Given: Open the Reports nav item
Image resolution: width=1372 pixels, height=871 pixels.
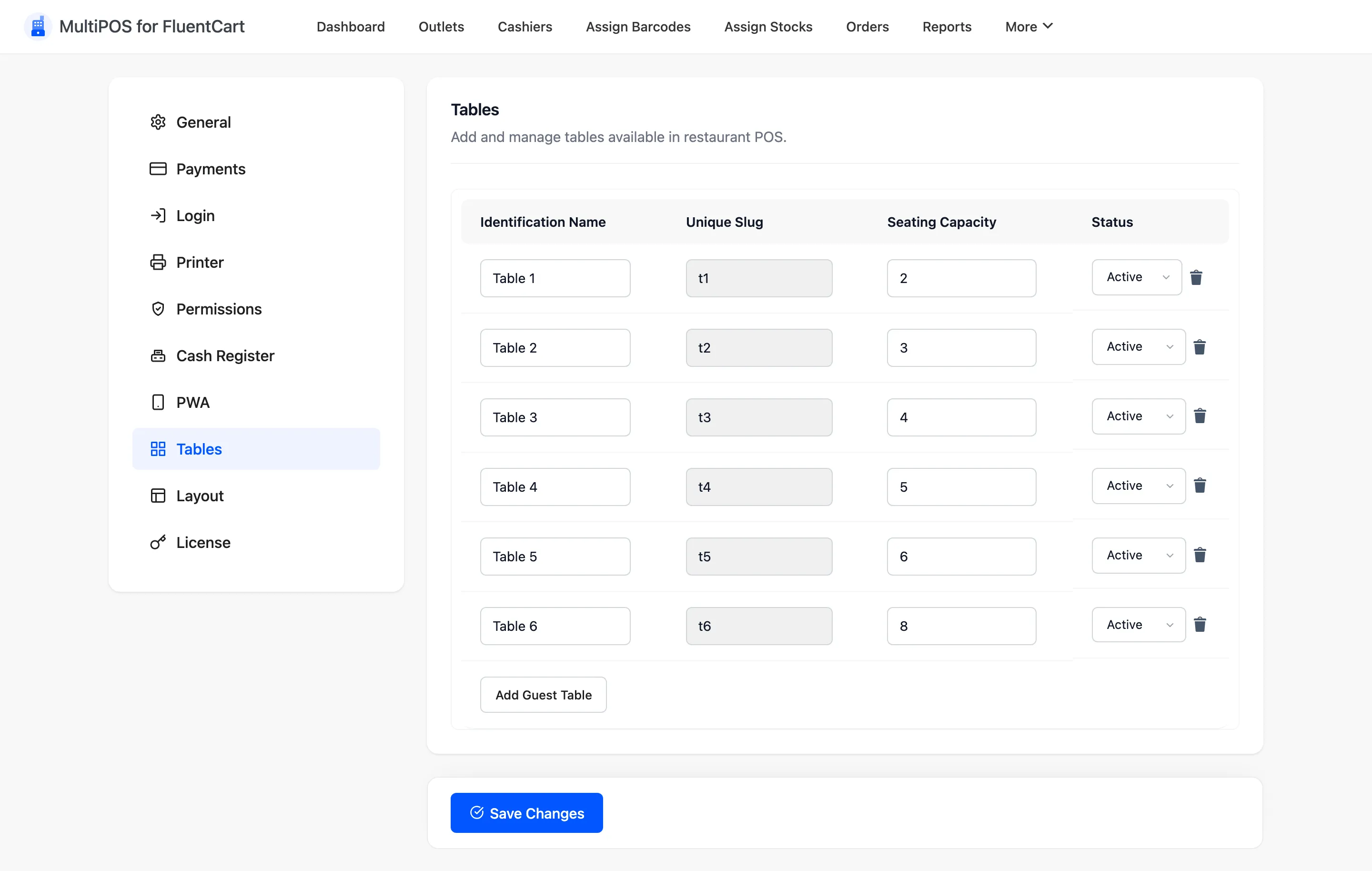Looking at the screenshot, I should point(947,27).
